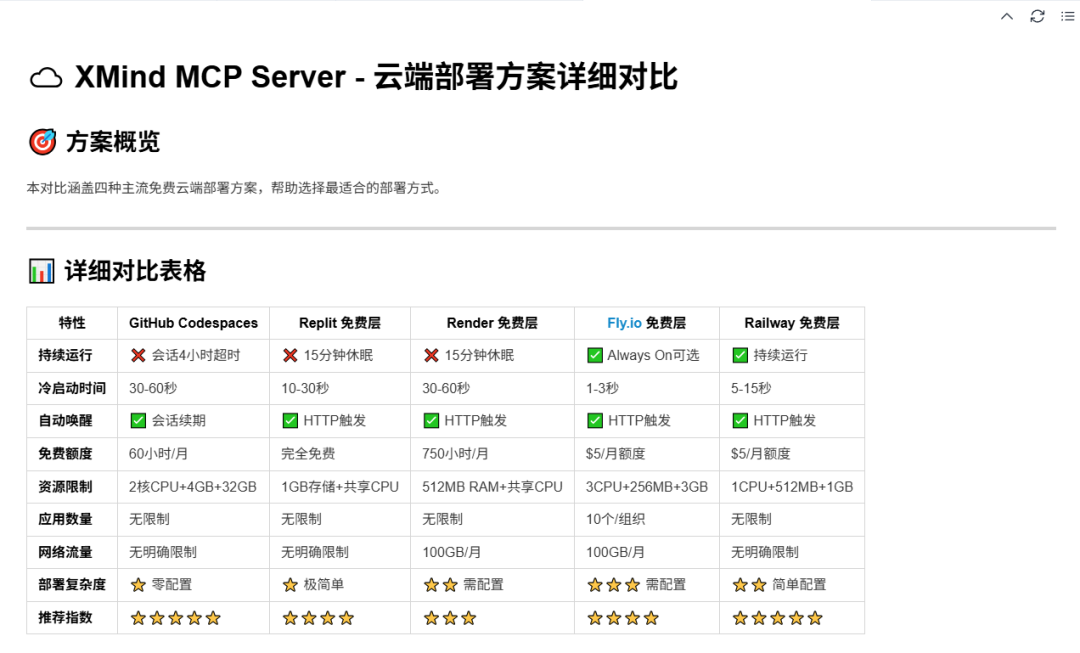1080x653 pixels.
Task: Click the target emoji next to 方案概览
Action: 43,142
